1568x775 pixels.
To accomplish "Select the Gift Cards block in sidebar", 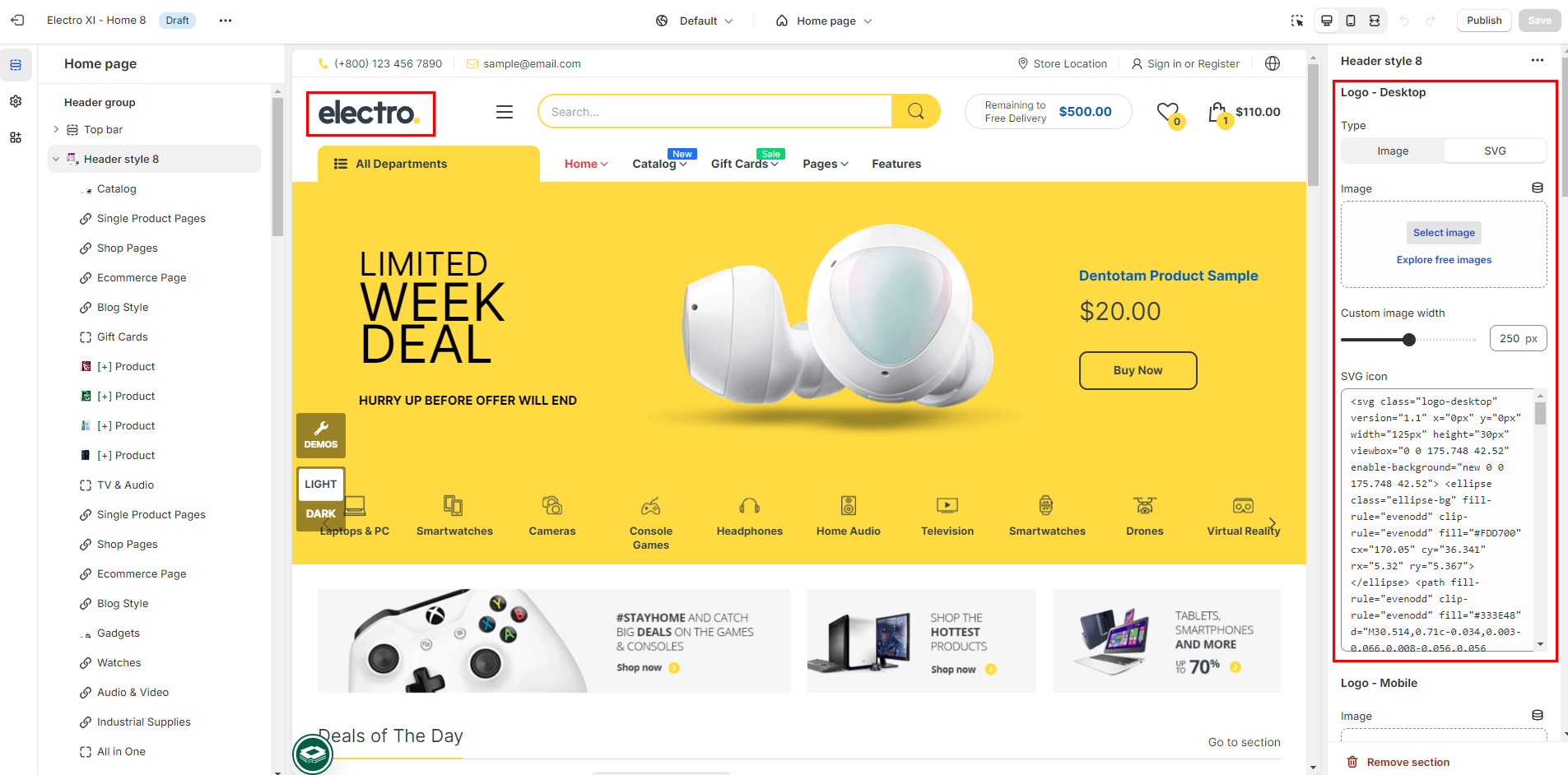I will coord(123,337).
